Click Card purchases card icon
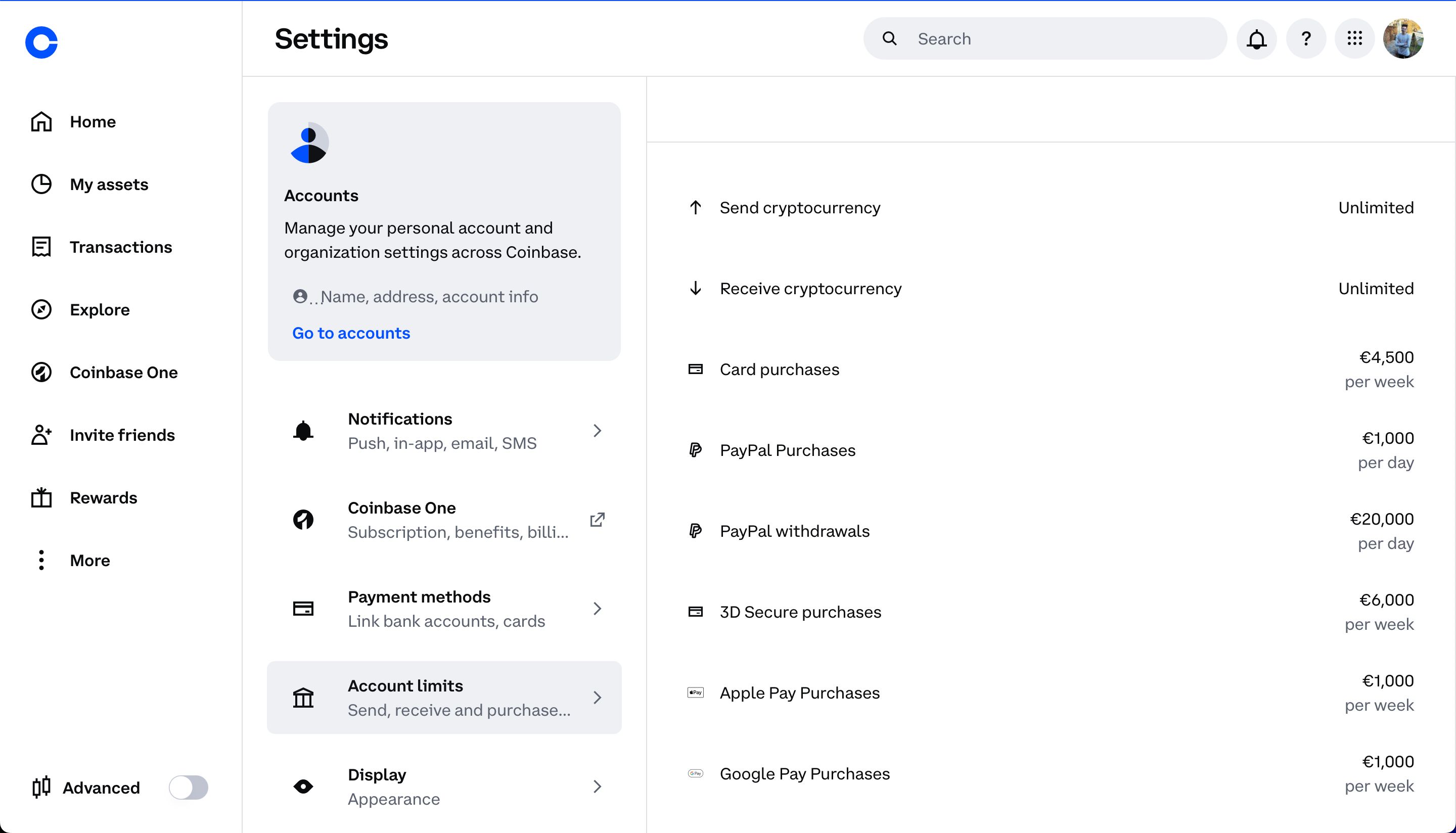The image size is (1456, 833). [695, 369]
